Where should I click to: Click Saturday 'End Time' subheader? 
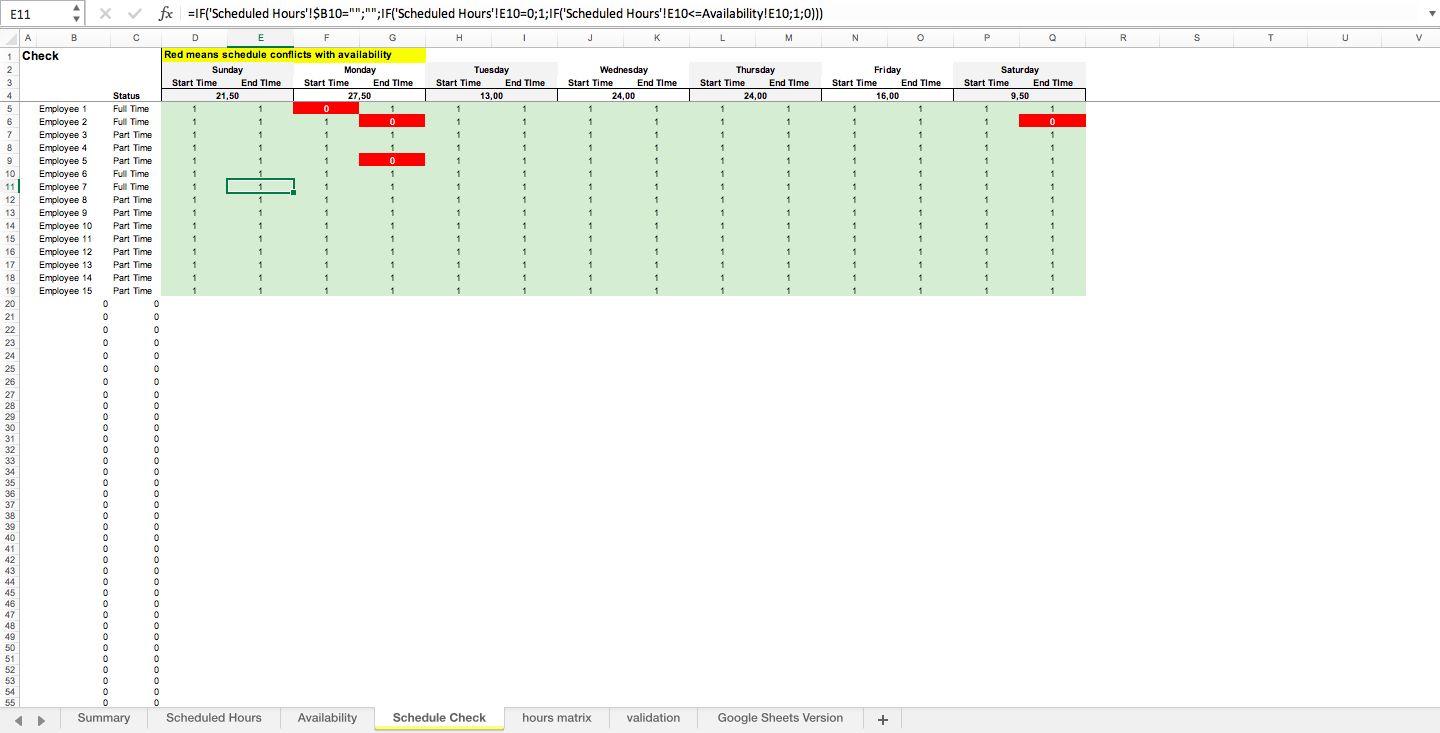[1052, 83]
